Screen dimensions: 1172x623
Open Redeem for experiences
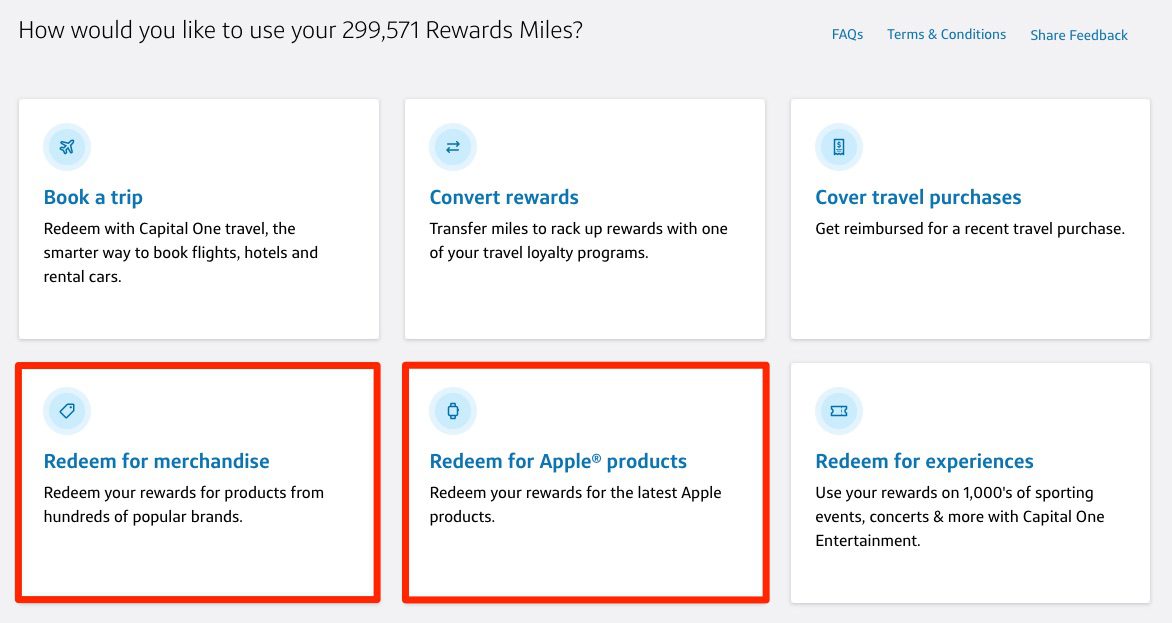pyautogui.click(x=924, y=461)
